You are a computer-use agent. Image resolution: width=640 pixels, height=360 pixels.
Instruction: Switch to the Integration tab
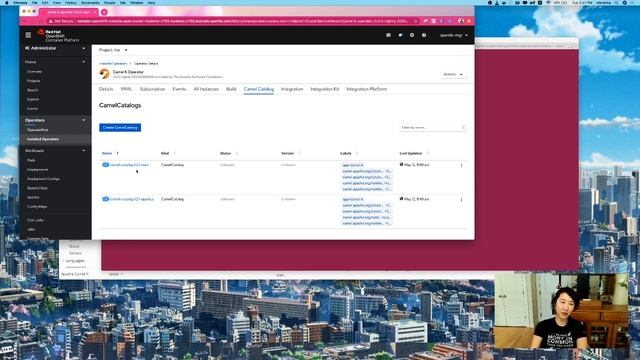(x=292, y=89)
